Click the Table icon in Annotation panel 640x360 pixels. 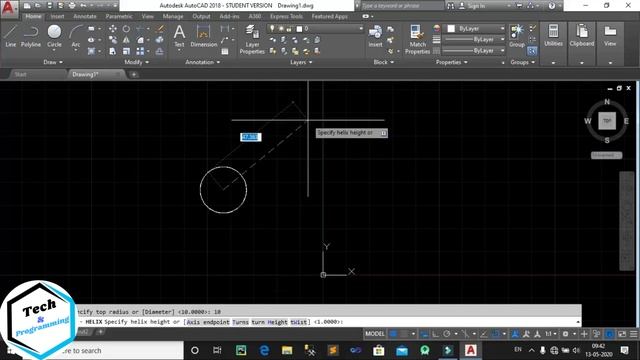pos(225,51)
